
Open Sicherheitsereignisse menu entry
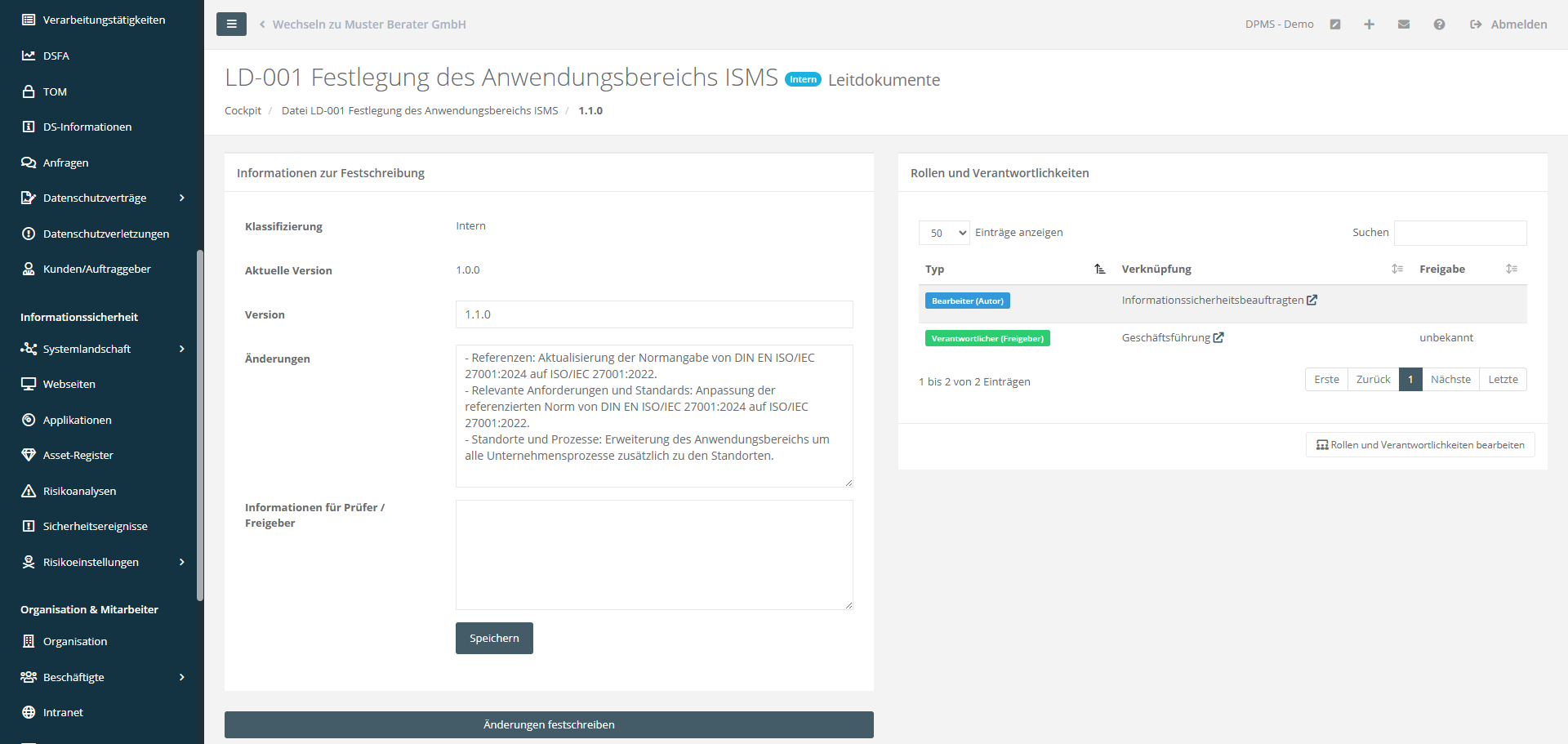pyautogui.click(x=96, y=526)
